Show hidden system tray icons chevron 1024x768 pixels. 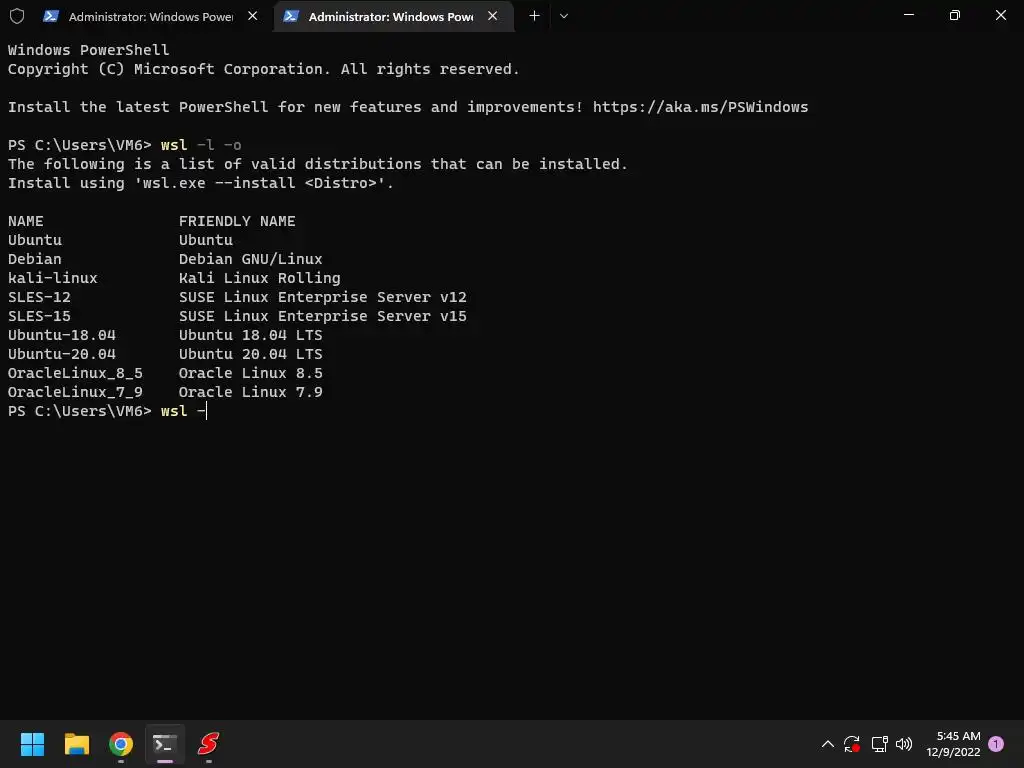[x=827, y=744]
